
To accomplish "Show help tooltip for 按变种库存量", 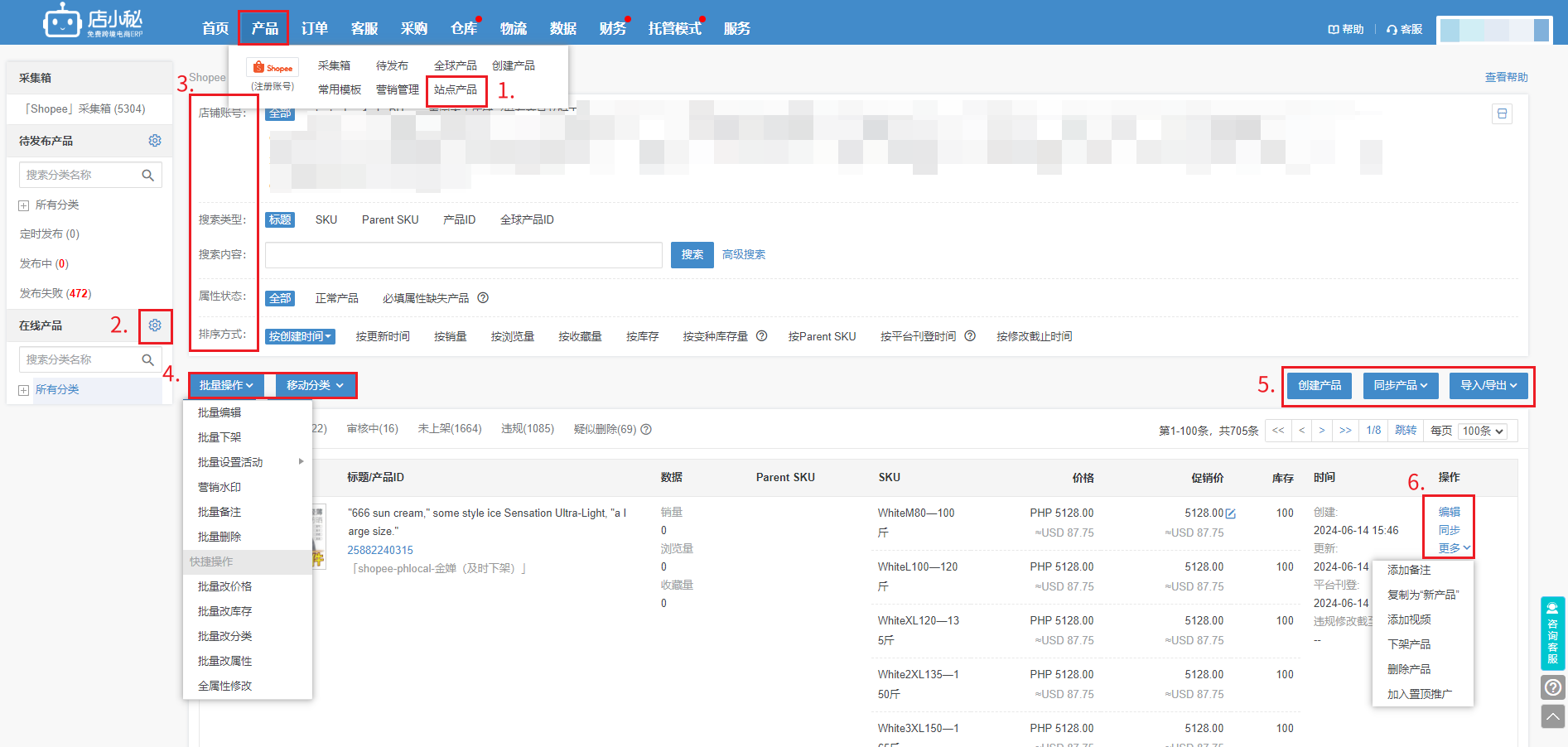I will pyautogui.click(x=761, y=336).
